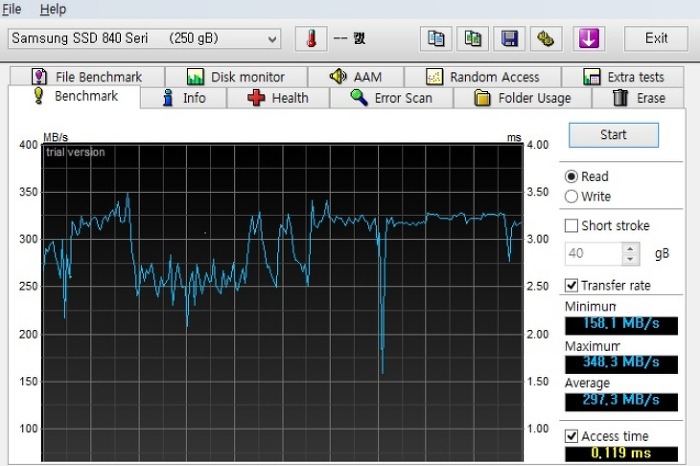Click the Benchmark lightbulb icon
This screenshot has width=700, height=466.
point(39,96)
